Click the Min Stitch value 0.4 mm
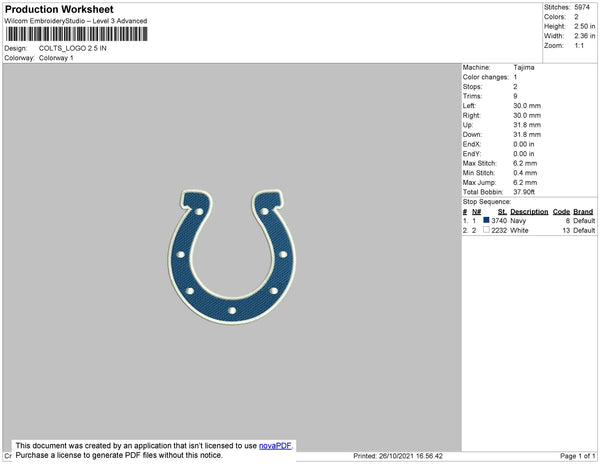600x464 pixels. click(525, 173)
